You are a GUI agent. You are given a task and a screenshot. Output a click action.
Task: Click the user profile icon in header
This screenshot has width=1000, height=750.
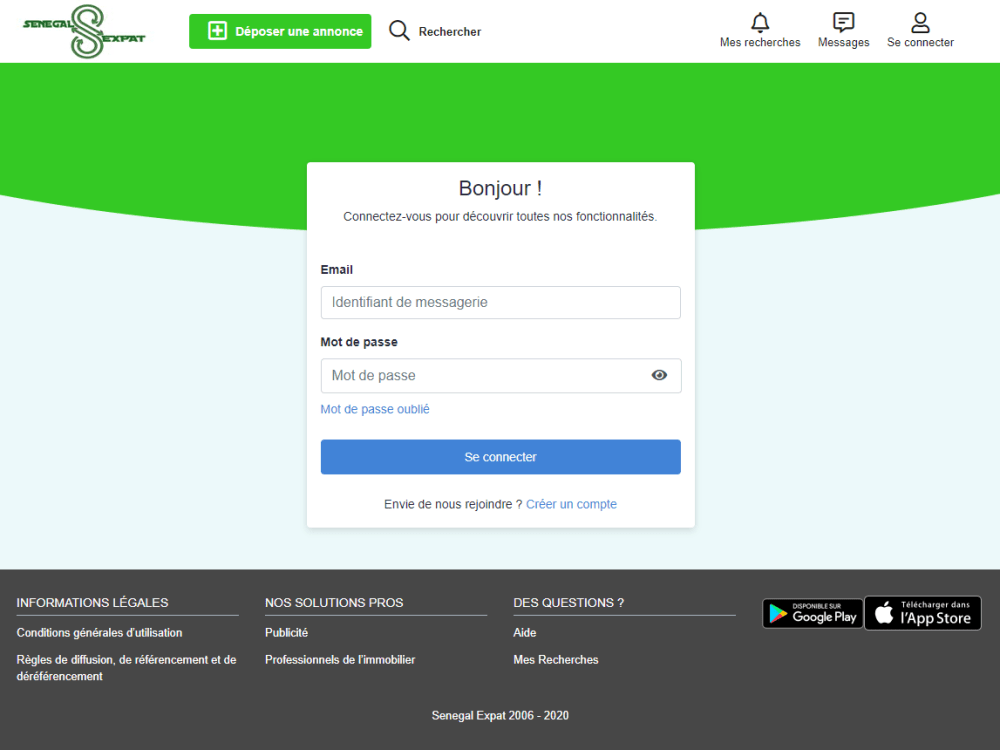tap(920, 22)
